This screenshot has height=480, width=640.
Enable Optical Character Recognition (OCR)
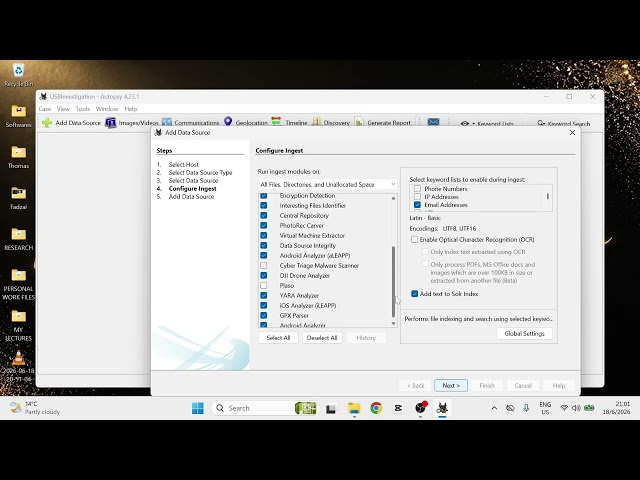click(x=415, y=240)
